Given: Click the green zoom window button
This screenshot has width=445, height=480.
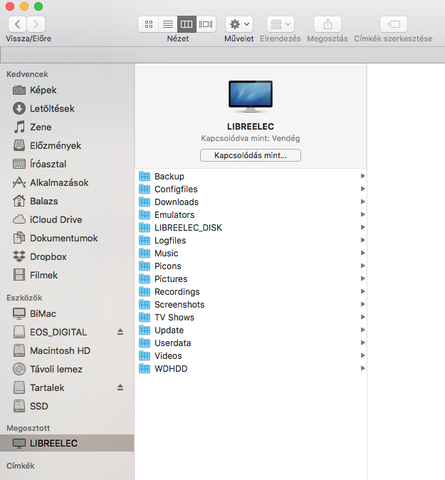Looking at the screenshot, I should [x=39, y=6].
